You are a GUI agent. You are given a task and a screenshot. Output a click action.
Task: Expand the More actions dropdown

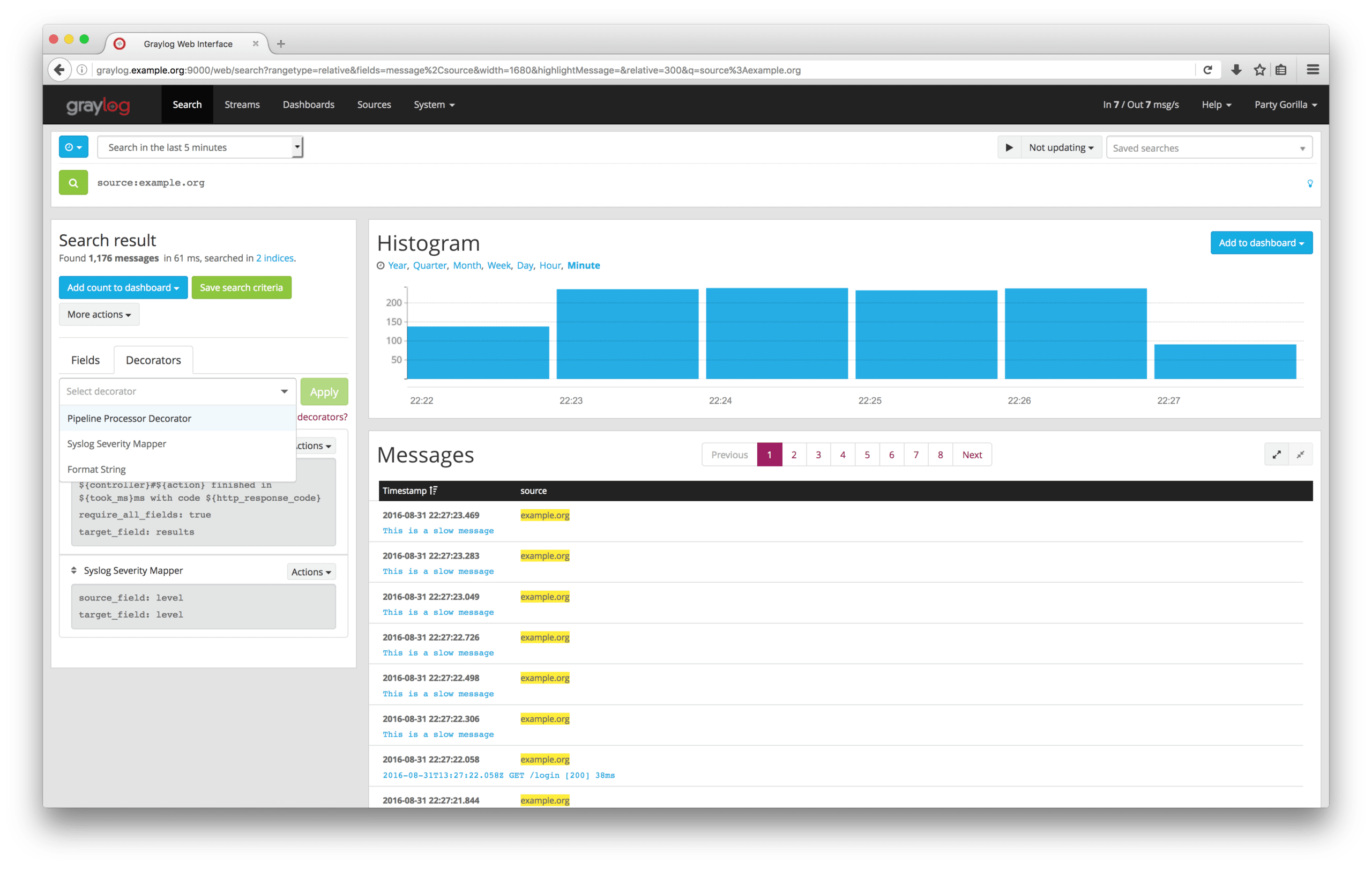[x=99, y=315]
